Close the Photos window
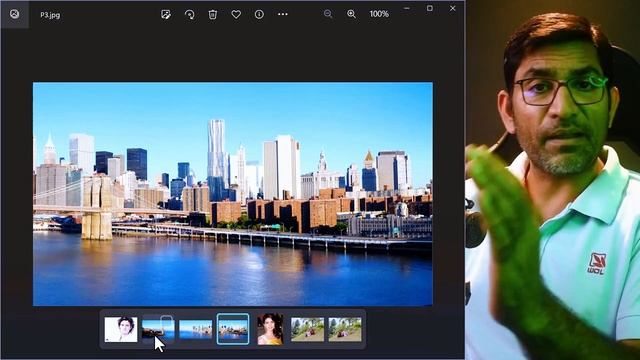This screenshot has width=640, height=360. coord(453,9)
